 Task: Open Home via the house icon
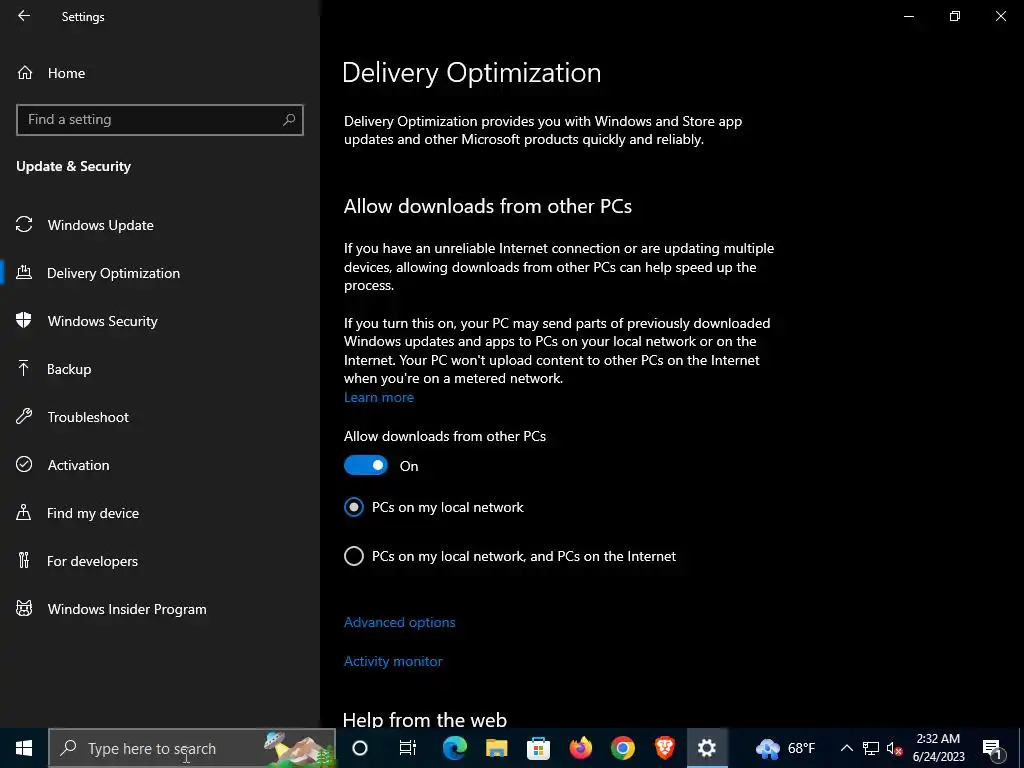25,72
